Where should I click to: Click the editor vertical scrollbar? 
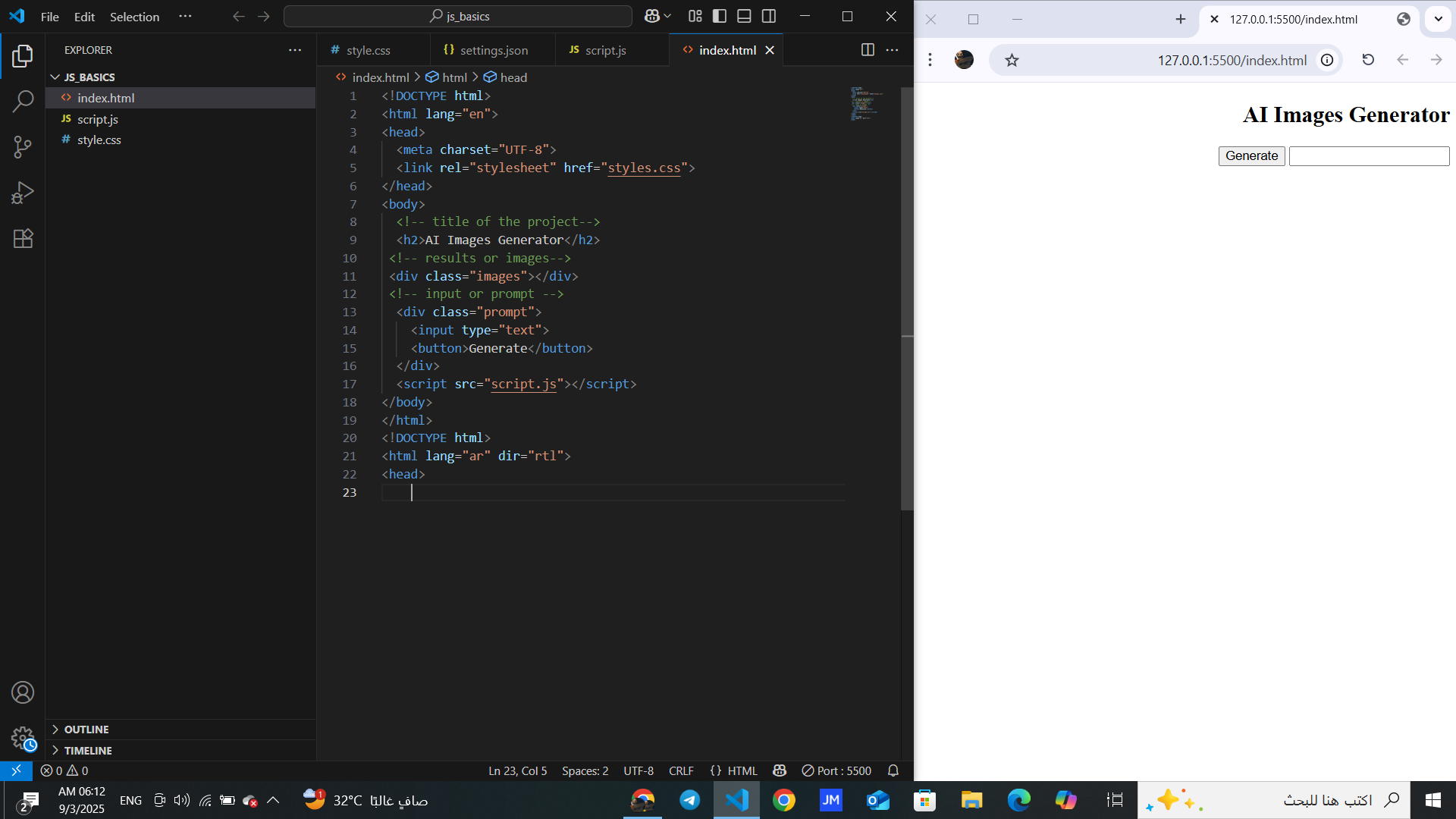click(x=907, y=299)
